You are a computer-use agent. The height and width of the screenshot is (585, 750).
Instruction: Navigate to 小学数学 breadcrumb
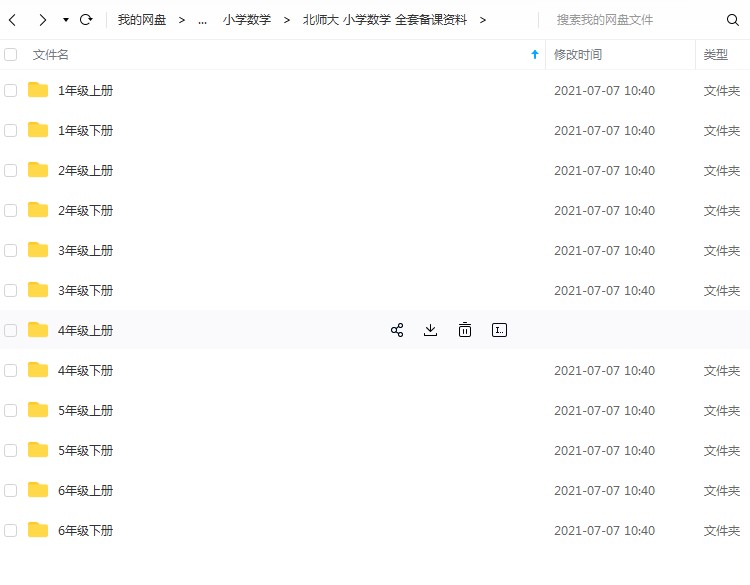(x=247, y=20)
